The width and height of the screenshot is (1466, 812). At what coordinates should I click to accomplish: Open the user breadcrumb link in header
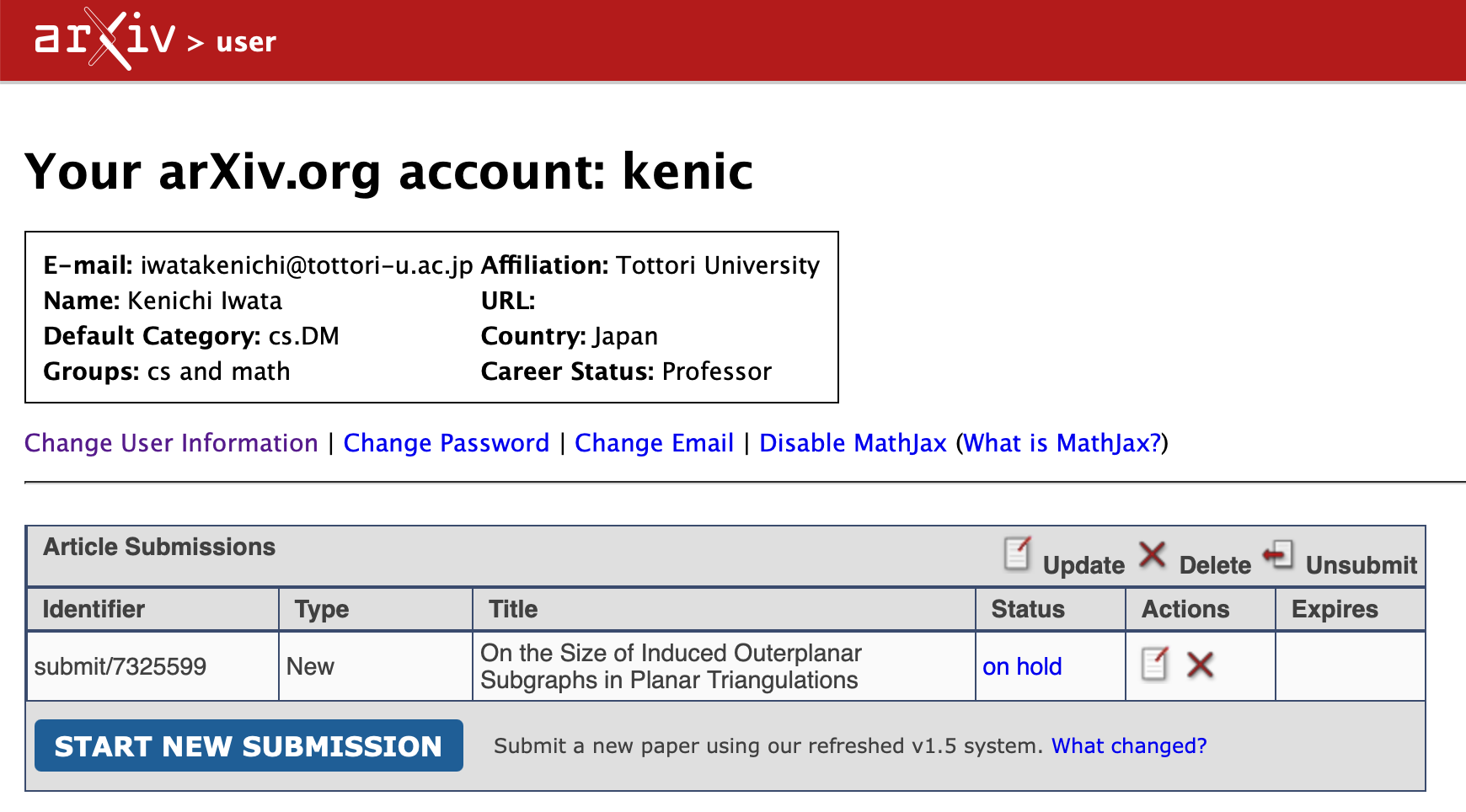[245, 41]
